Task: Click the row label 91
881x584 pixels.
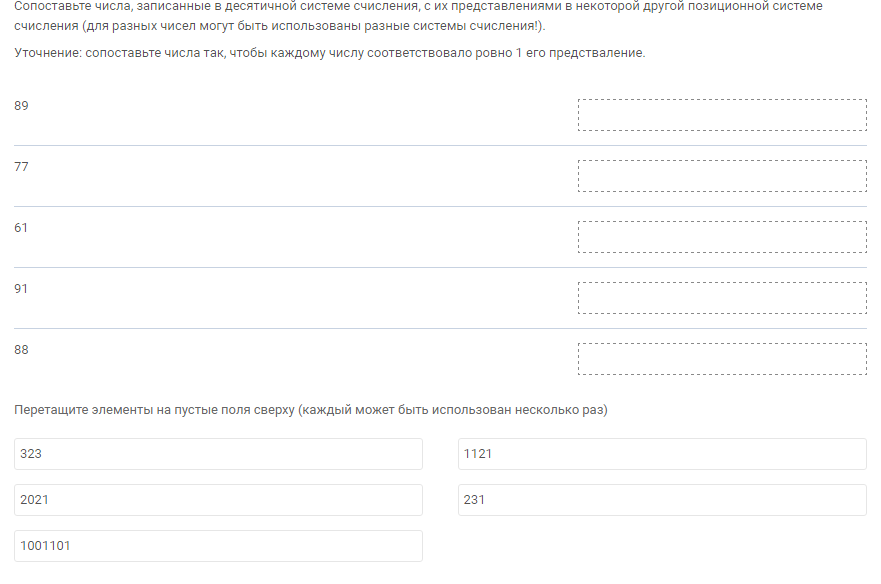Action: (x=21, y=289)
